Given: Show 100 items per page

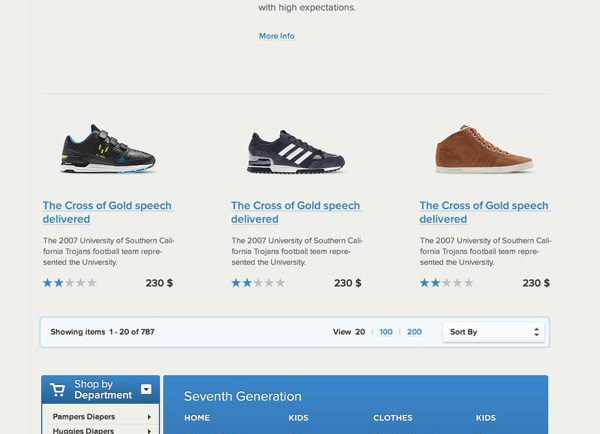Looking at the screenshot, I should click(386, 332).
